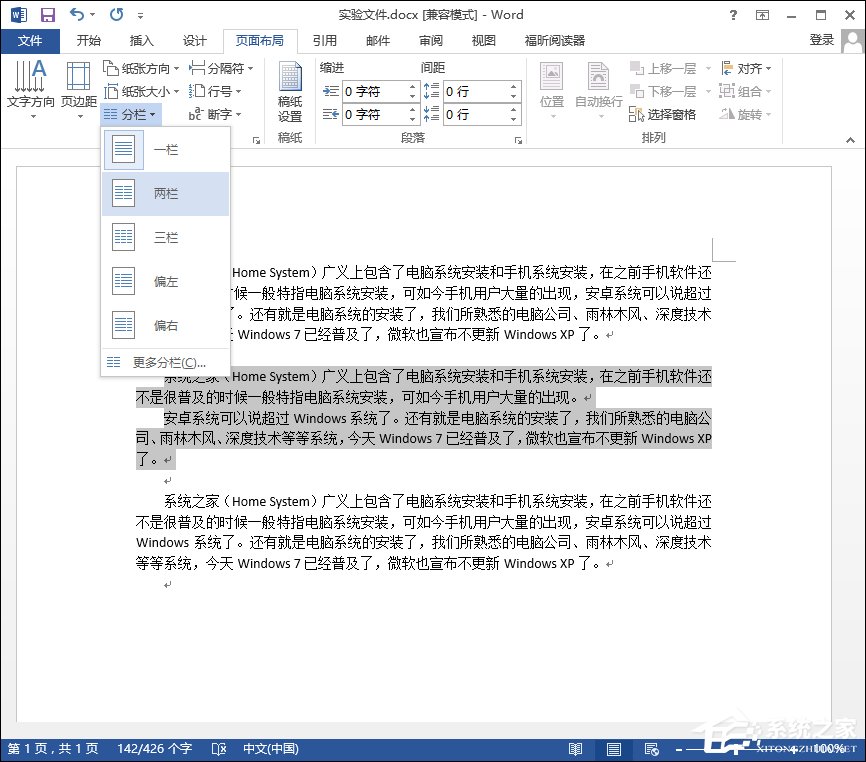Select 两栏 from the columns menu
The image size is (866, 762).
coord(165,192)
